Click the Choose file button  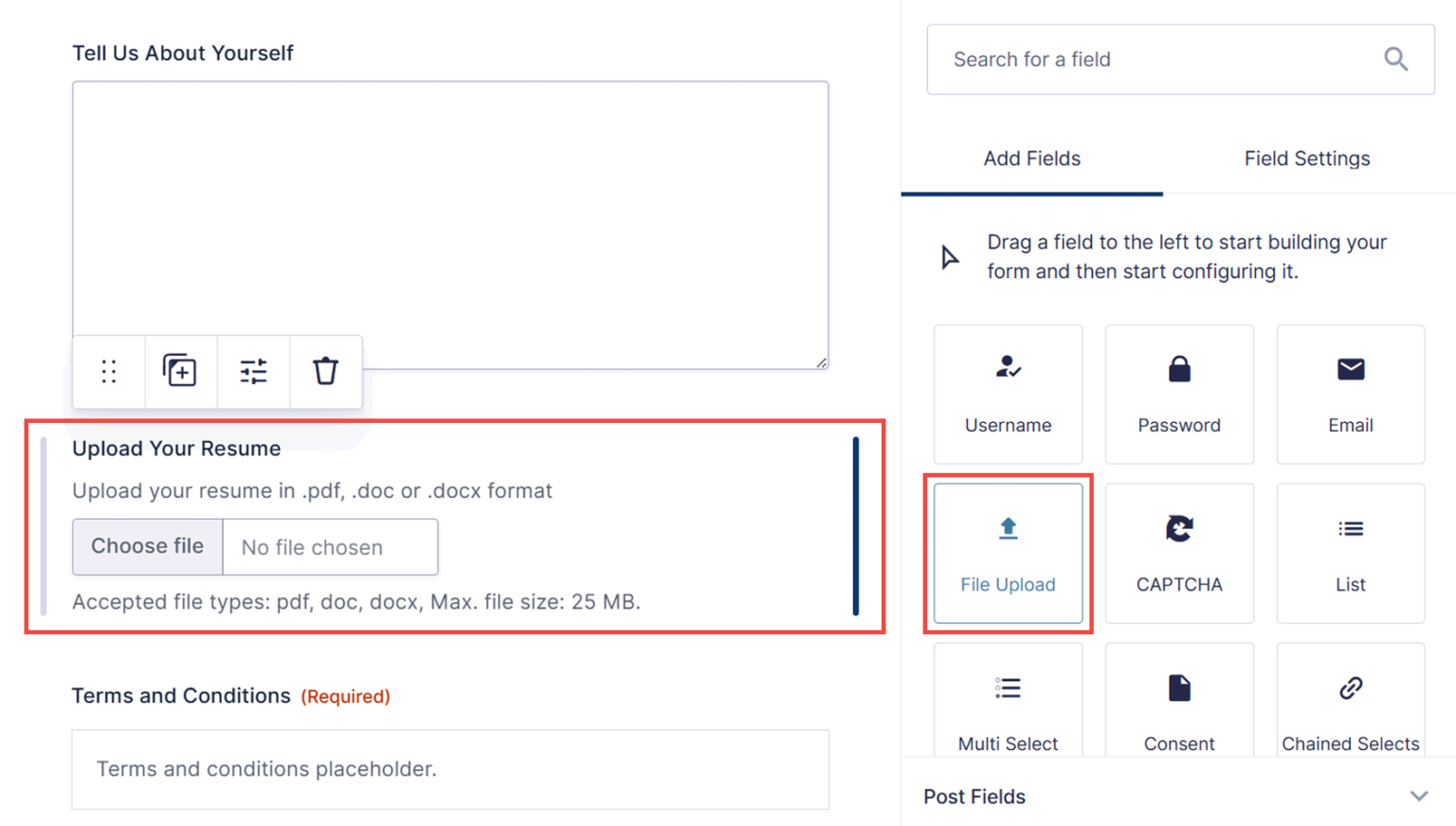147,546
